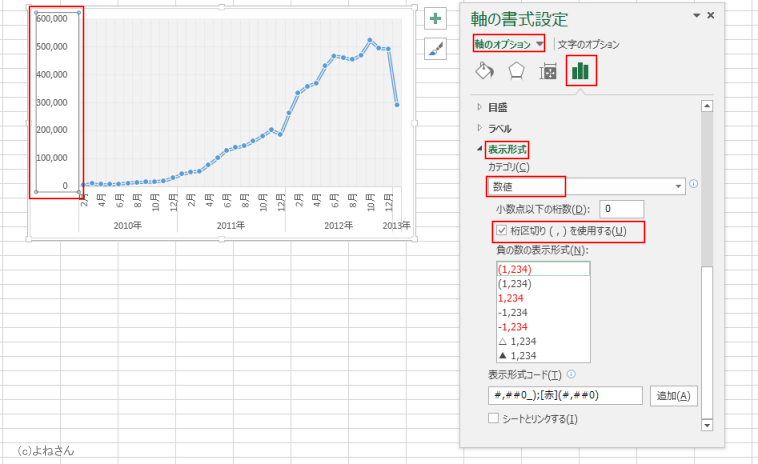Screen dimensions: 758x464
Task: Click the 600,000 axis label
Action: tap(52, 19)
